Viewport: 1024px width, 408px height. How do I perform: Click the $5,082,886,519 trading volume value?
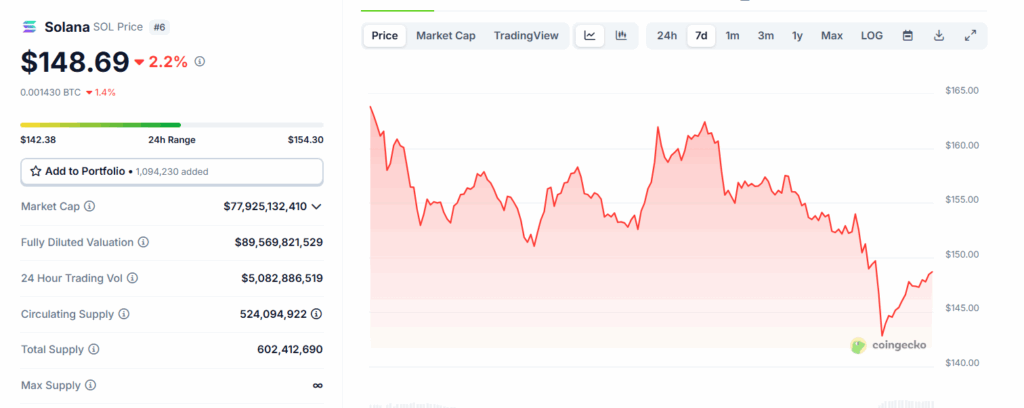click(282, 278)
